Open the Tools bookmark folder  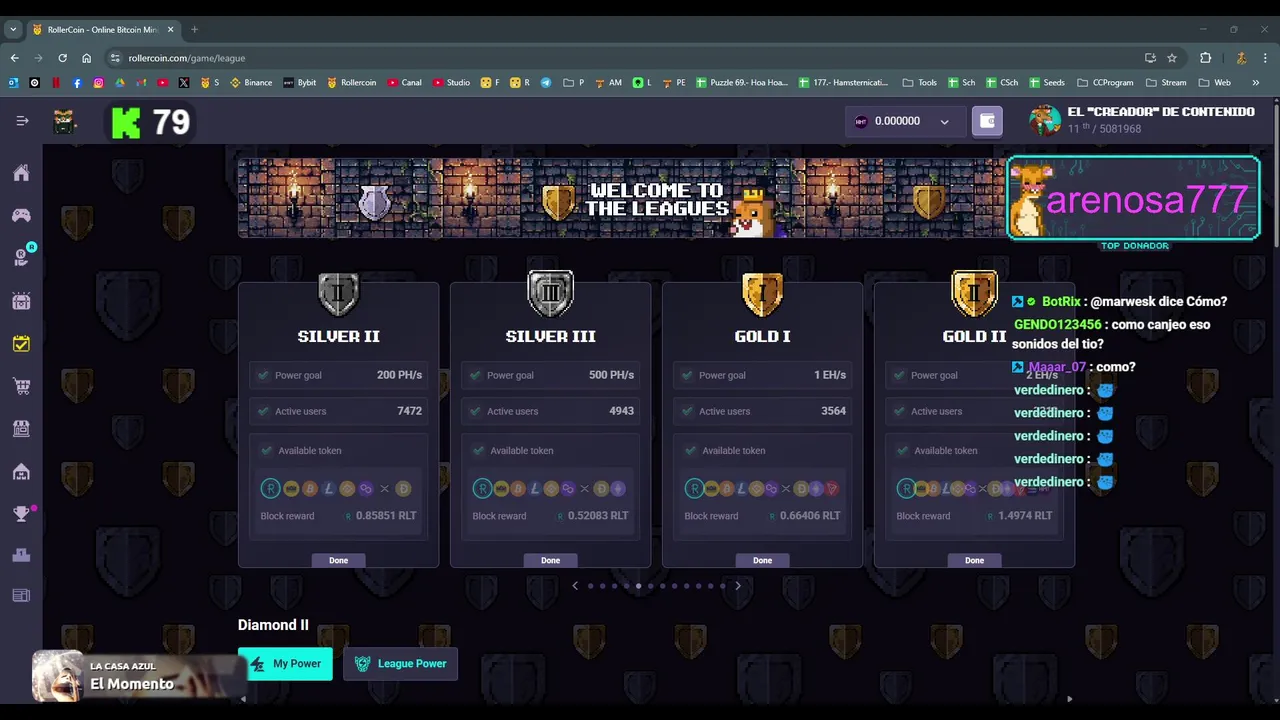point(919,83)
